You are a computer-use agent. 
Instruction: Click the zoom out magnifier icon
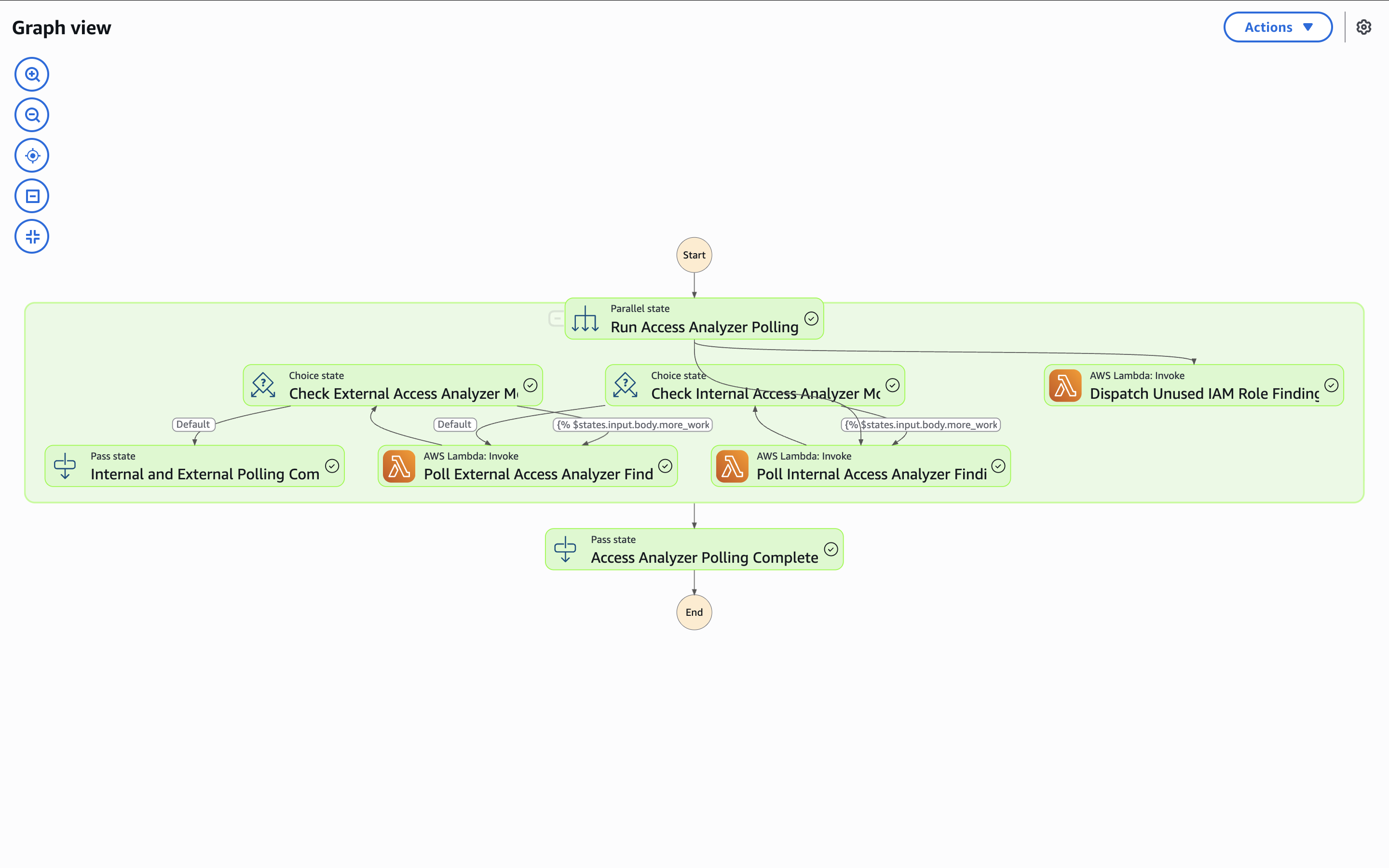point(31,115)
